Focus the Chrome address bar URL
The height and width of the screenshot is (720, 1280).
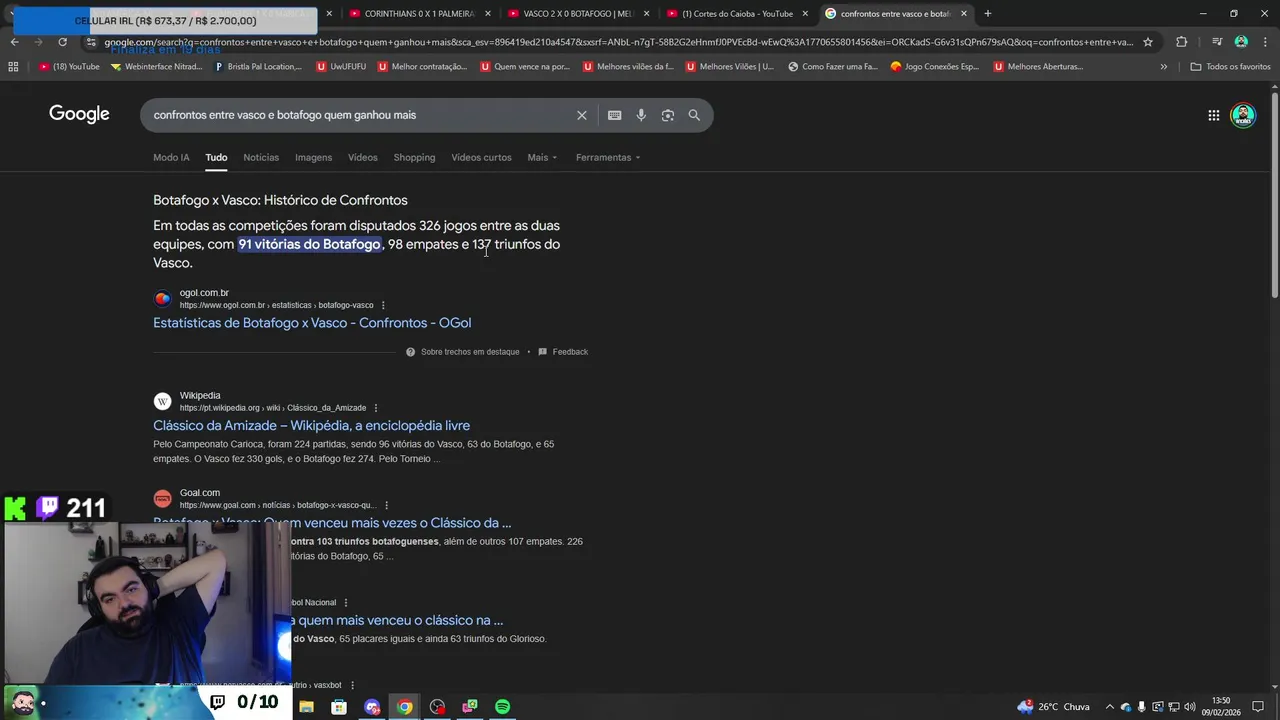click(x=618, y=42)
